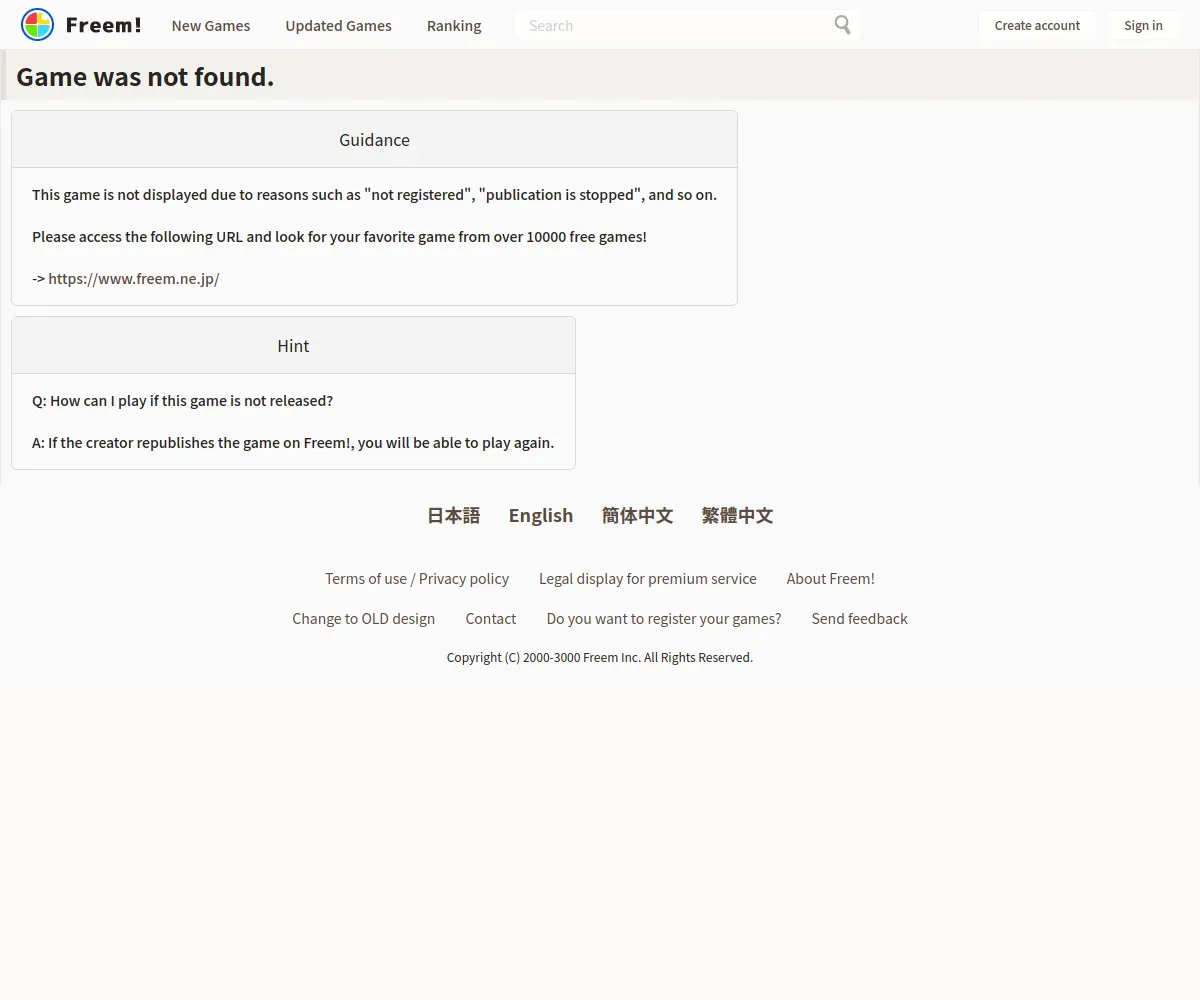
Task: Open the New Games page
Action: pos(211,26)
